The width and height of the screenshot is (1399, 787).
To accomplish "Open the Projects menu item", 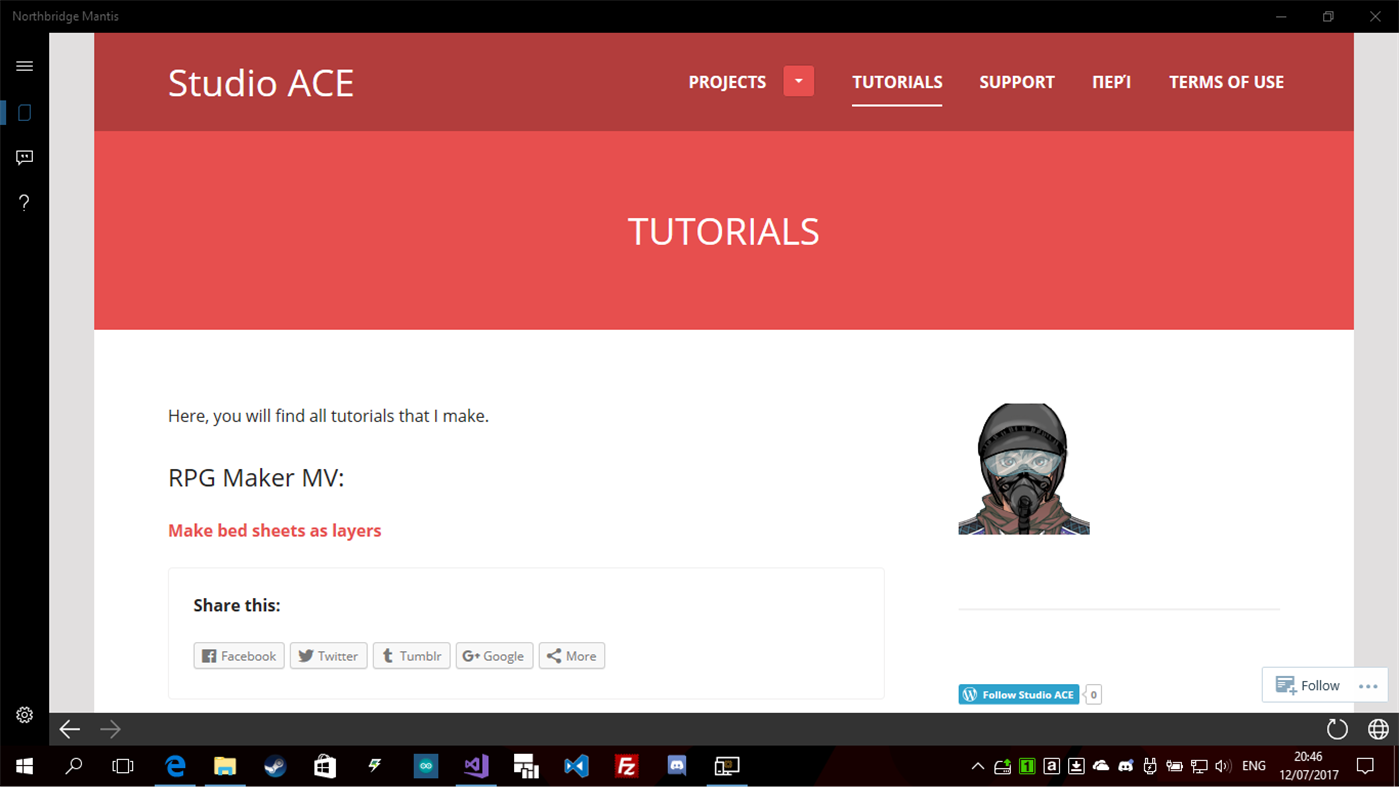I will [727, 82].
